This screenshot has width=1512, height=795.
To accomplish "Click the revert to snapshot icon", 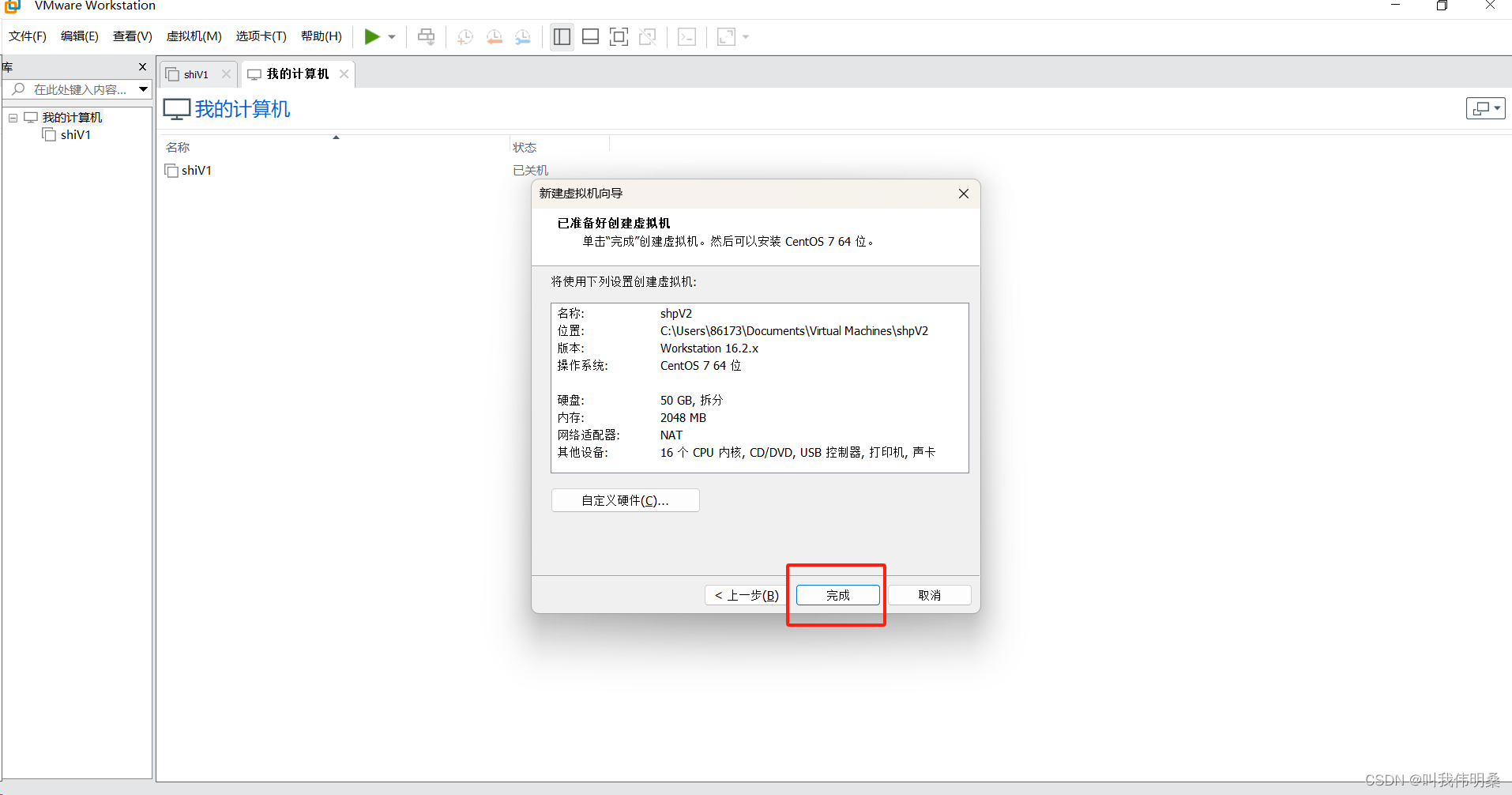I will coord(495,36).
